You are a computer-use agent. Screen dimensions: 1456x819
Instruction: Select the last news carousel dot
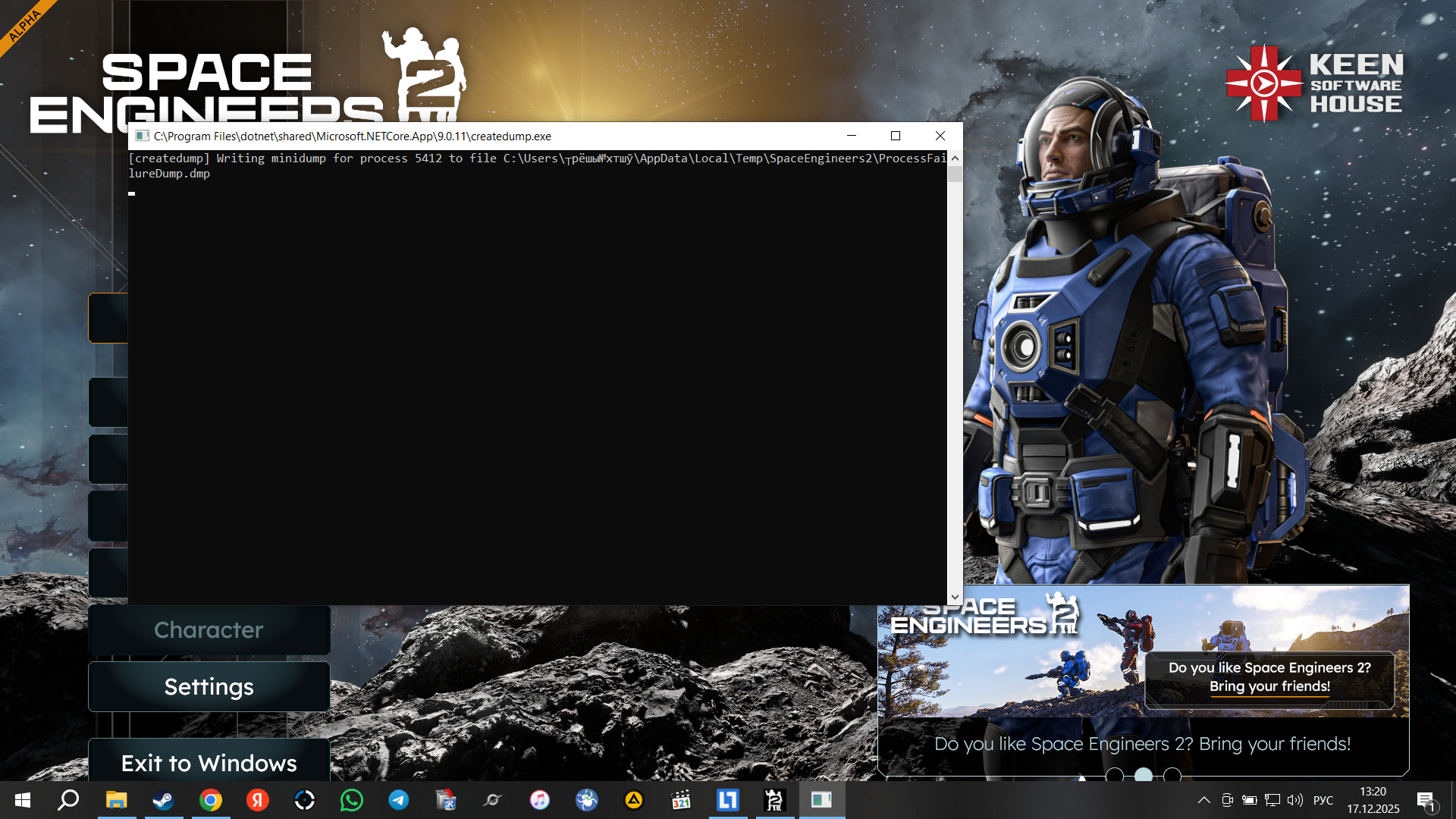(1172, 775)
